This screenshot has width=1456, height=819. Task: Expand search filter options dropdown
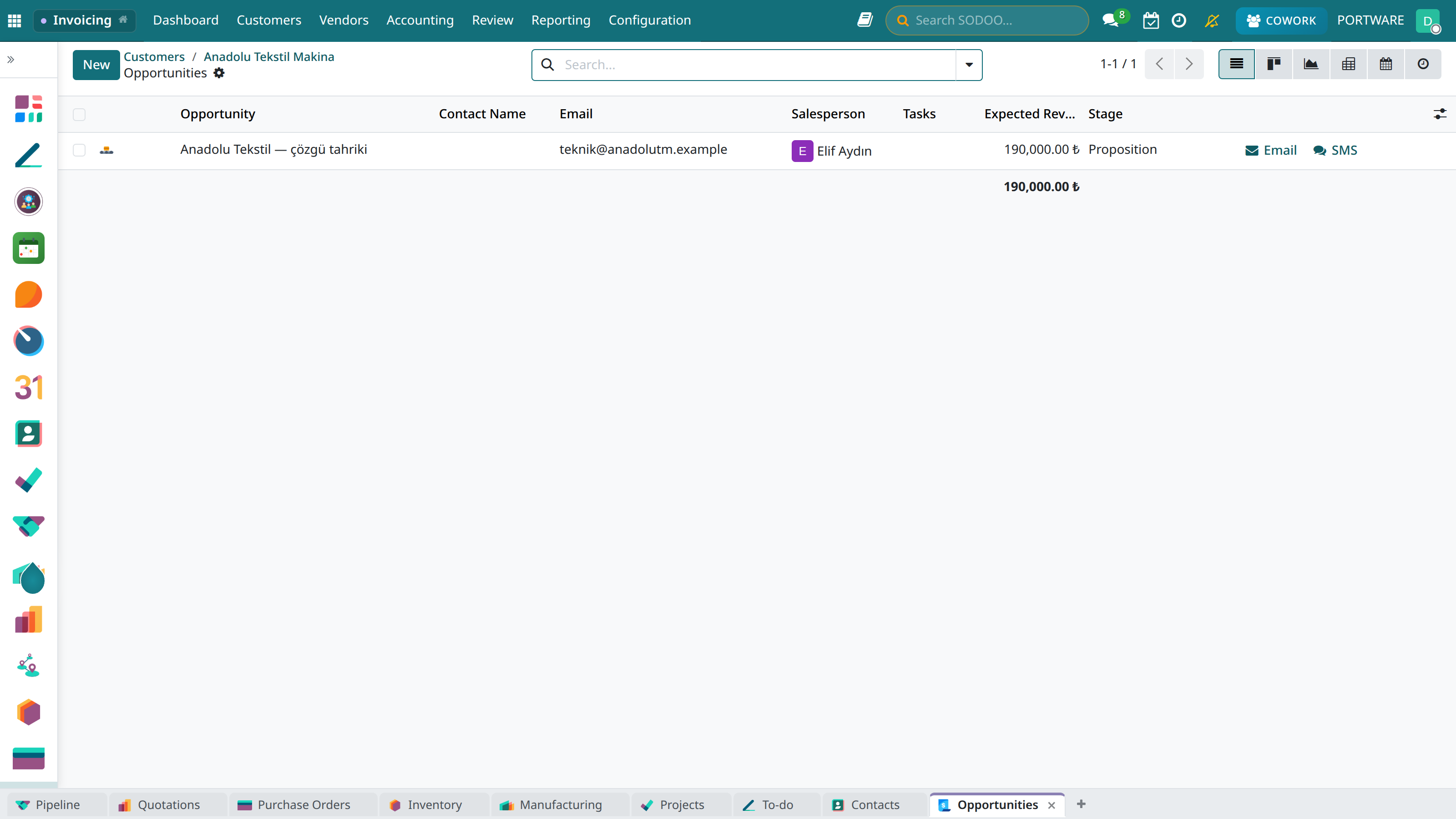(x=969, y=65)
